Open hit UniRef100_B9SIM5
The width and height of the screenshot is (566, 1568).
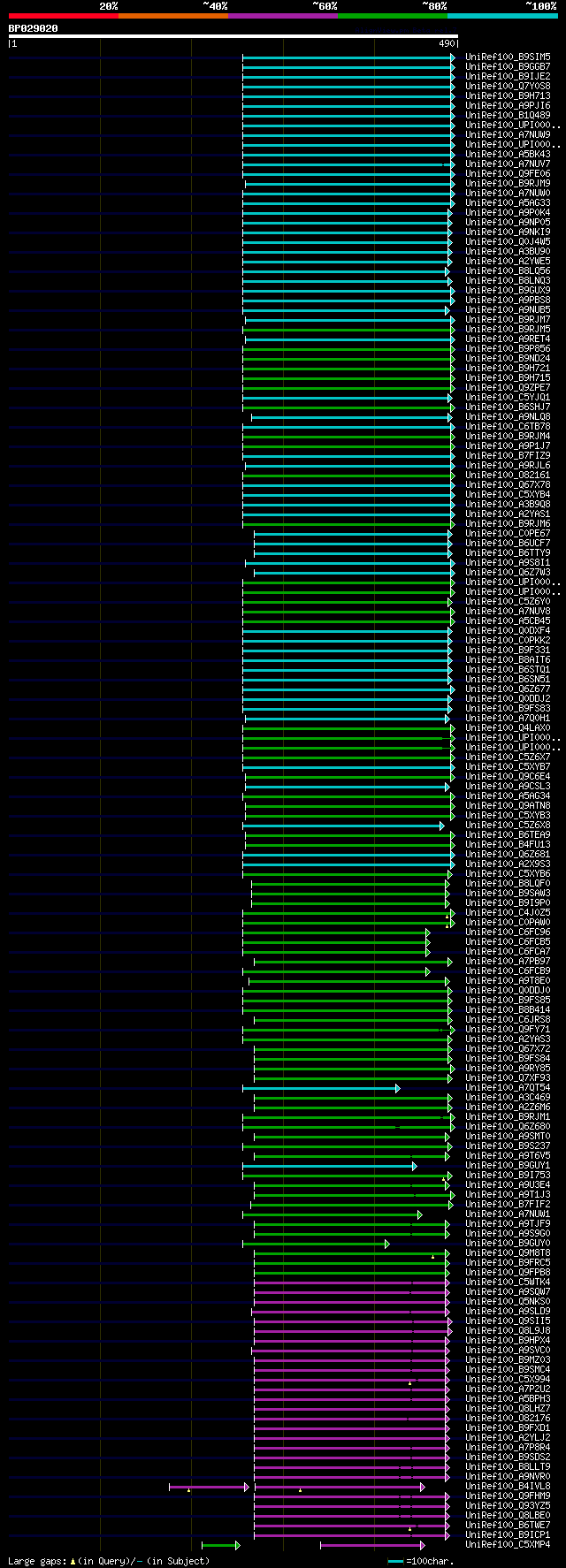(508, 57)
